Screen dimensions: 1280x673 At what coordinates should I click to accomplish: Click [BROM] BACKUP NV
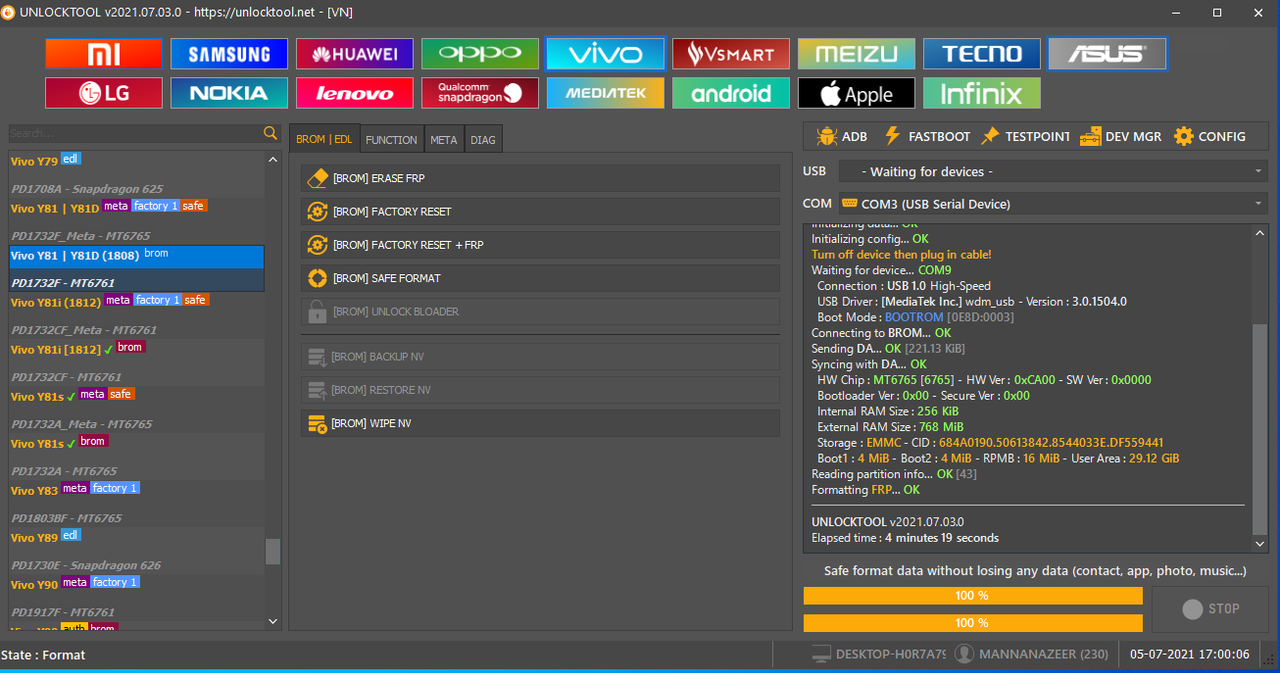pos(540,356)
